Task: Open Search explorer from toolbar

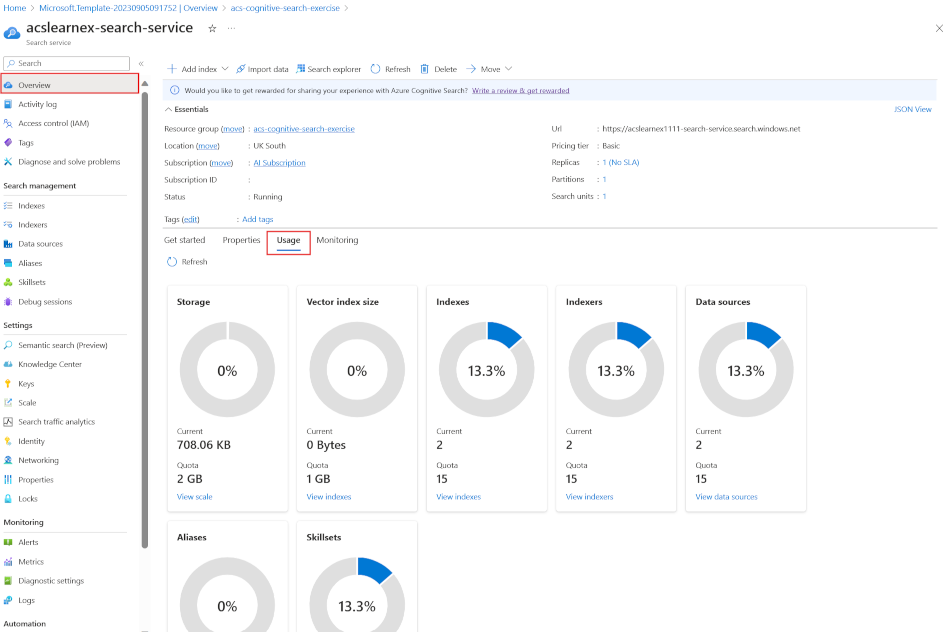Action: pos(328,69)
